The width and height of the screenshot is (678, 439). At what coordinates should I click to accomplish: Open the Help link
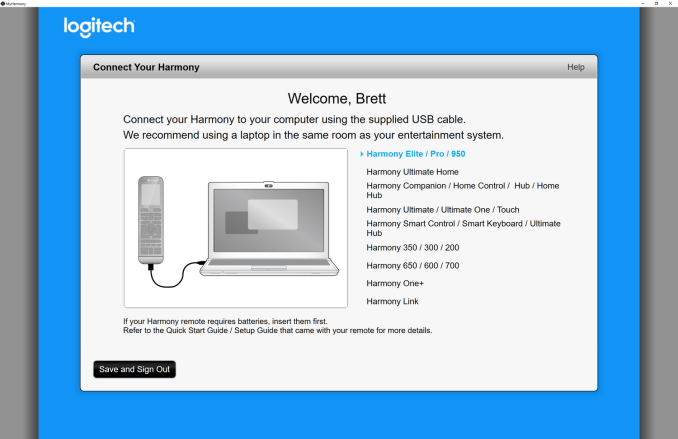576,67
